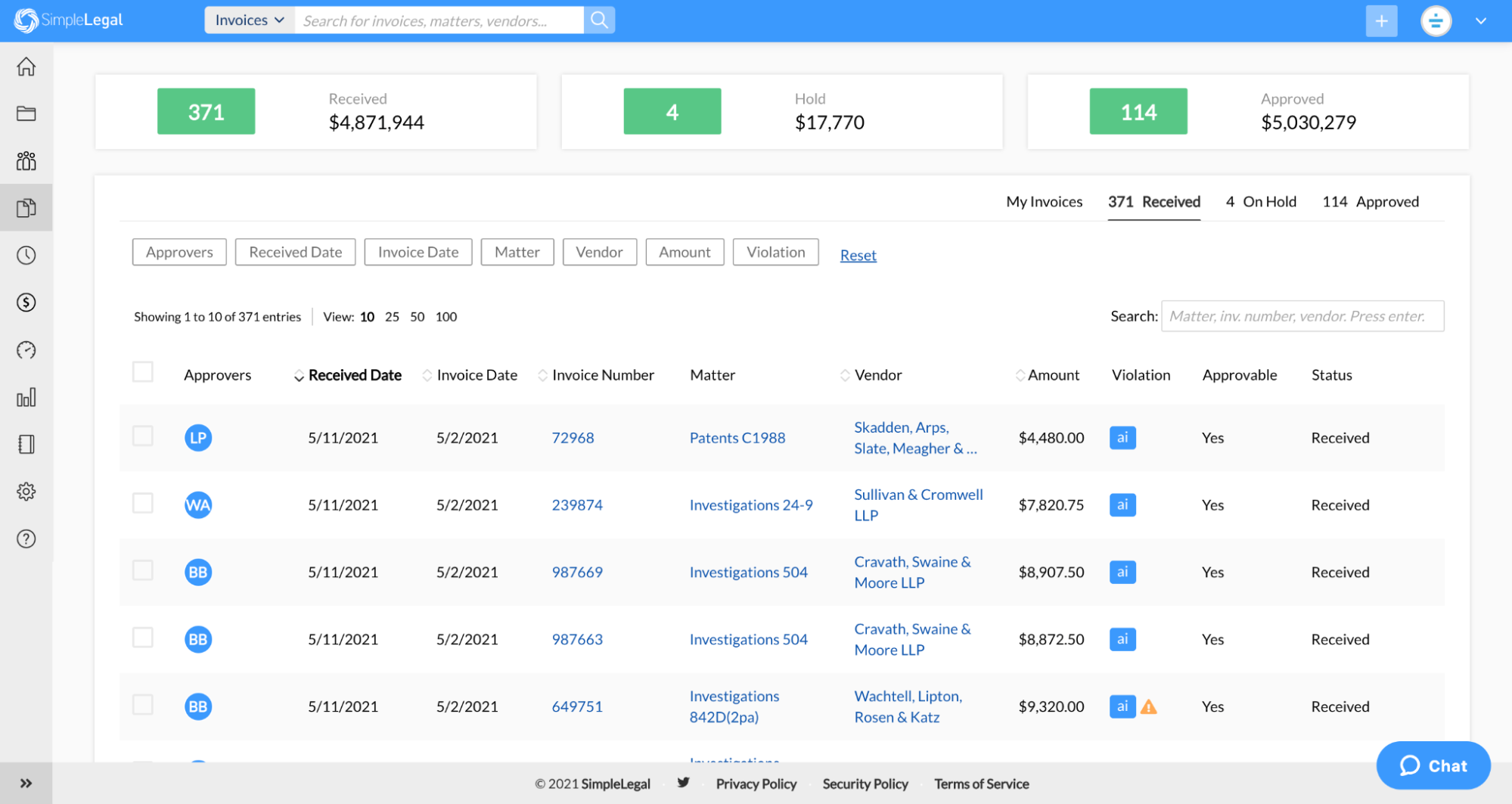Screen dimensions: 1512x804
Task: Check the box for invoice 72968
Action: [x=142, y=436]
